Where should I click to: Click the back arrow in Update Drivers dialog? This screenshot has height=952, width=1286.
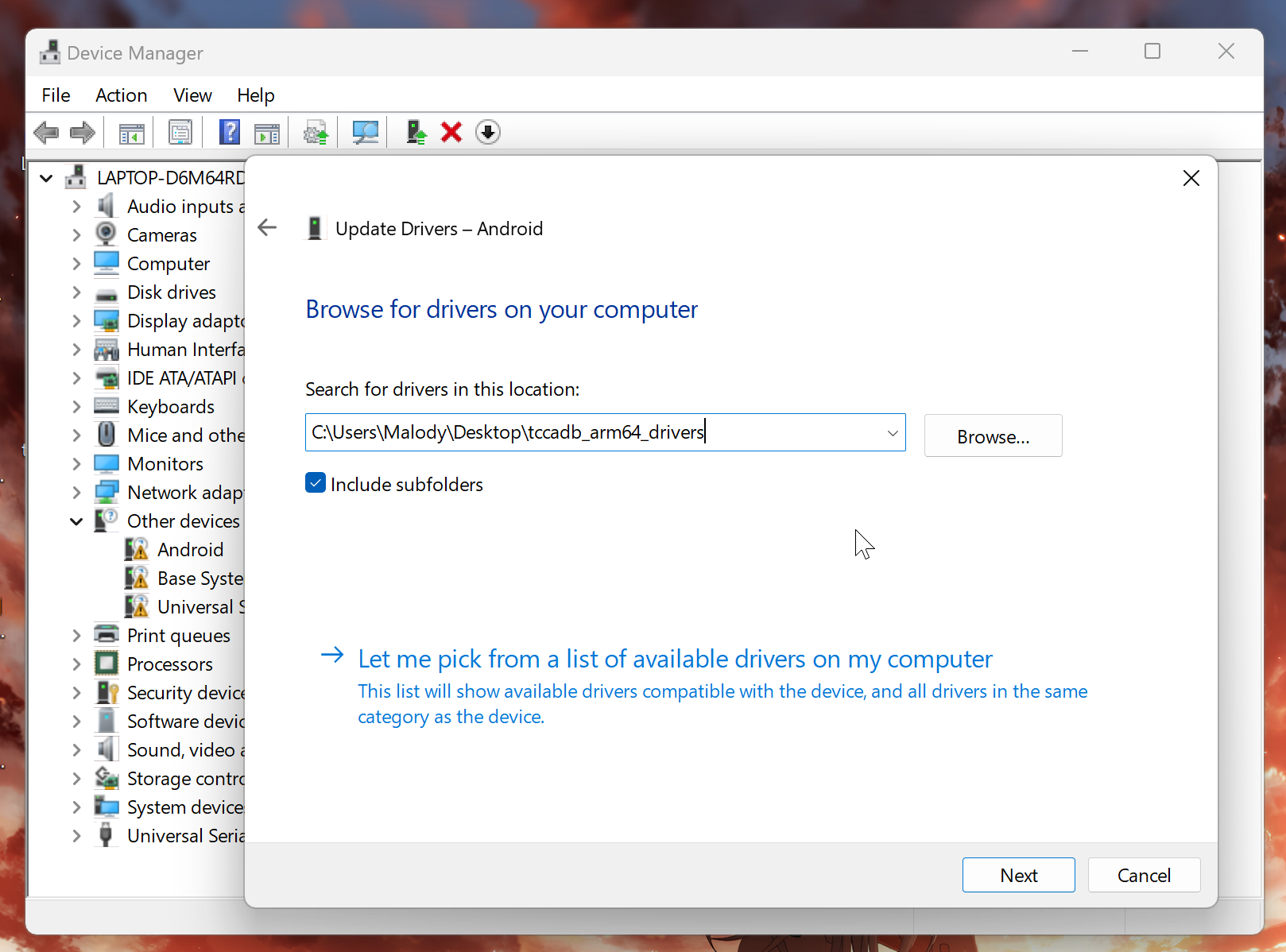[267, 228]
